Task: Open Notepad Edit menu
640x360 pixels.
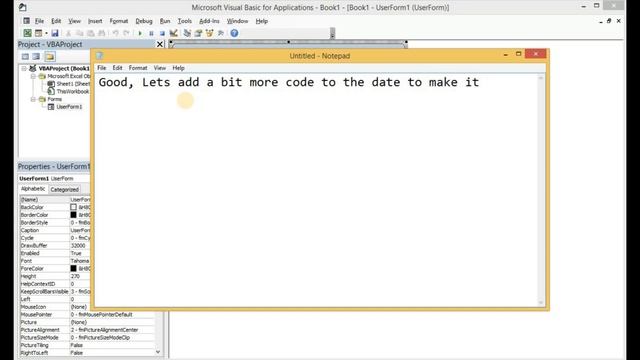Action: tap(117, 68)
